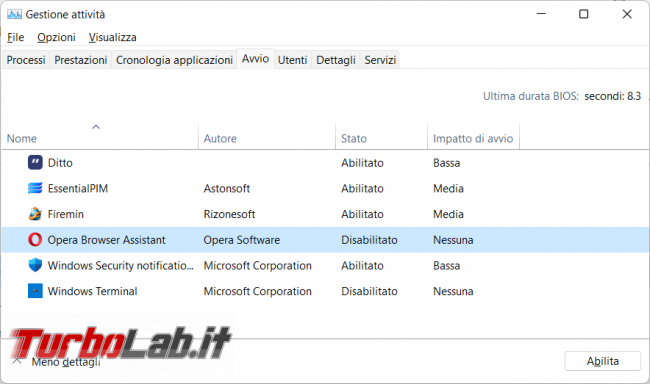650x384 pixels.
Task: Sort the list by the Stato column
Action: [354, 139]
